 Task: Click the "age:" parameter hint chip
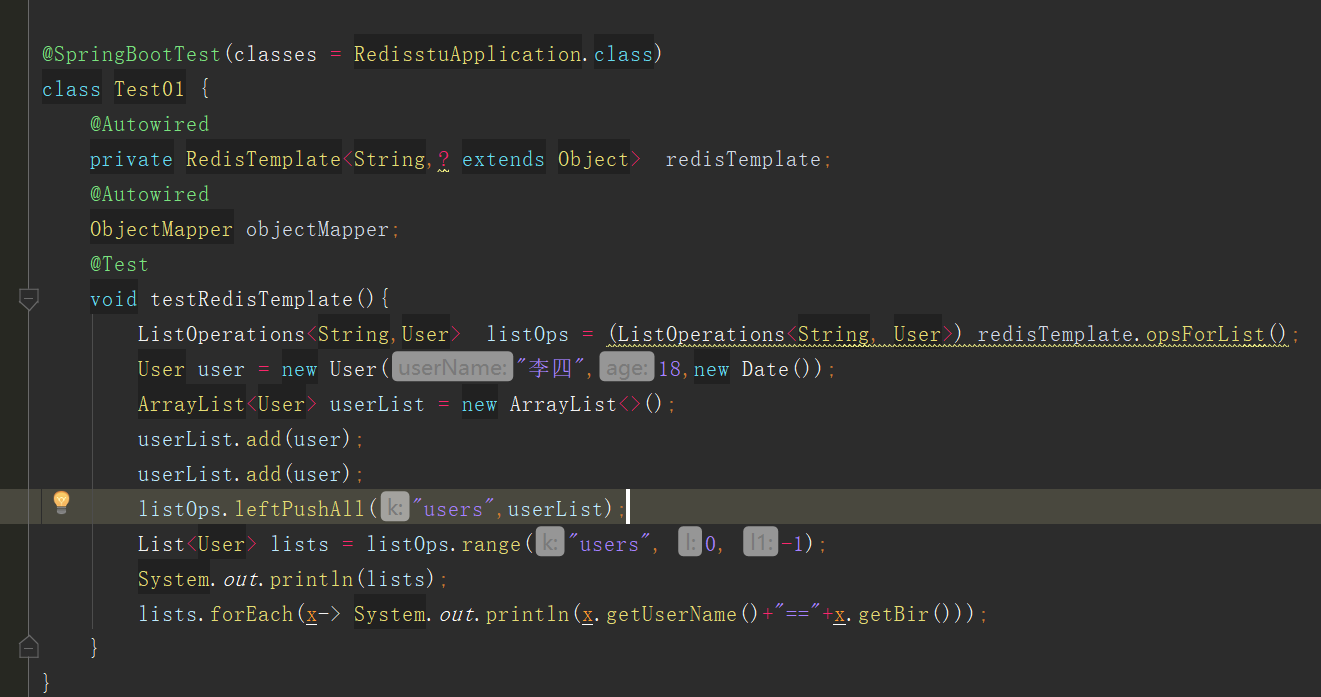[x=627, y=366]
